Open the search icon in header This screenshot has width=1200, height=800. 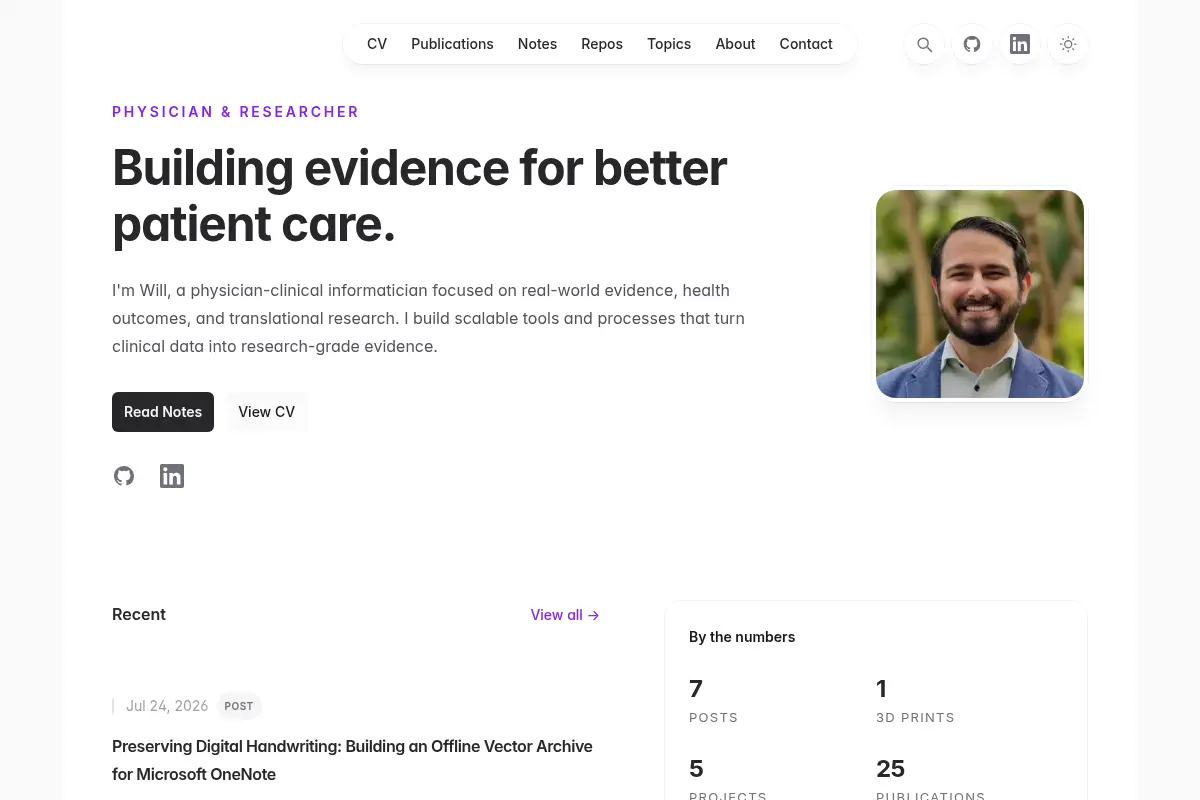tap(924, 44)
